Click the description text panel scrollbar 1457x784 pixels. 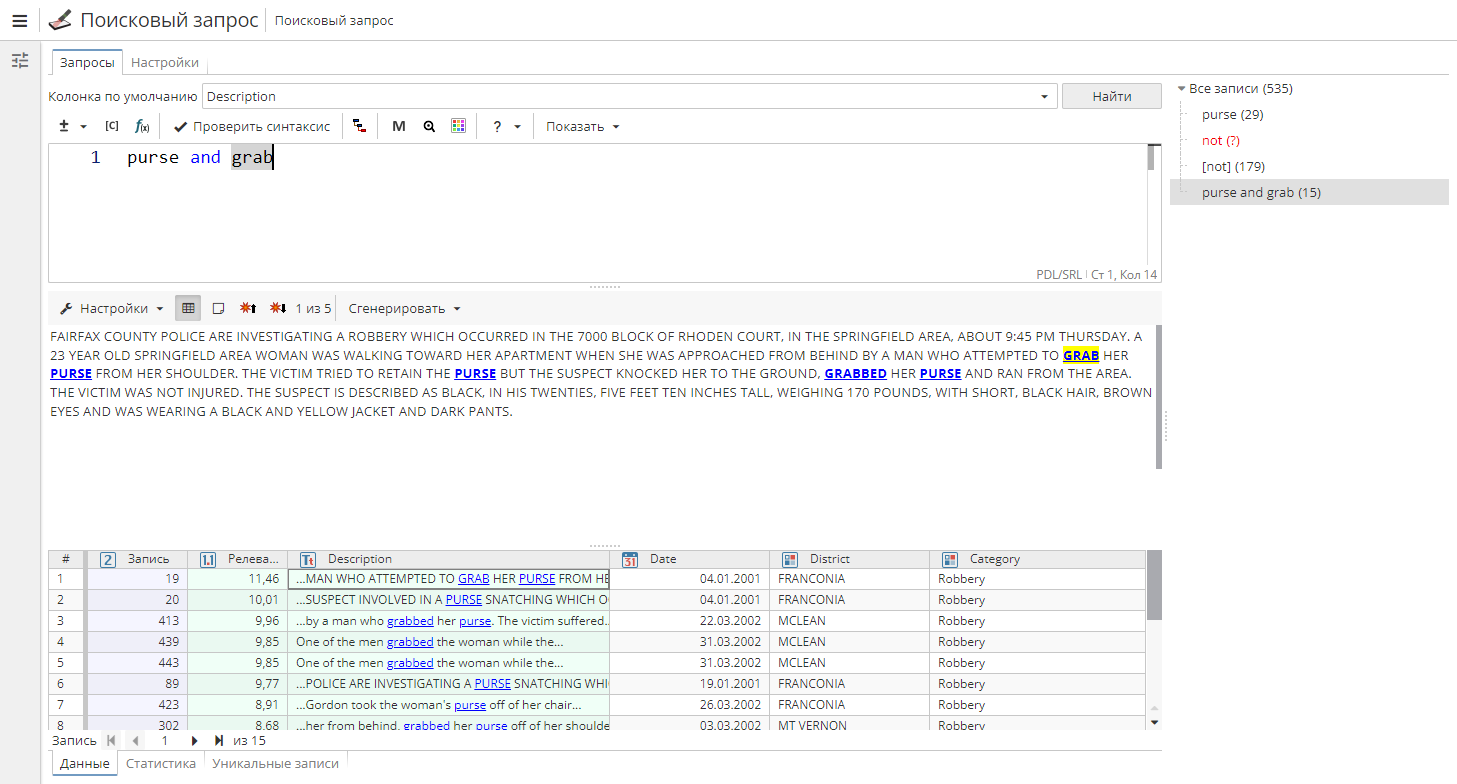click(x=1159, y=396)
